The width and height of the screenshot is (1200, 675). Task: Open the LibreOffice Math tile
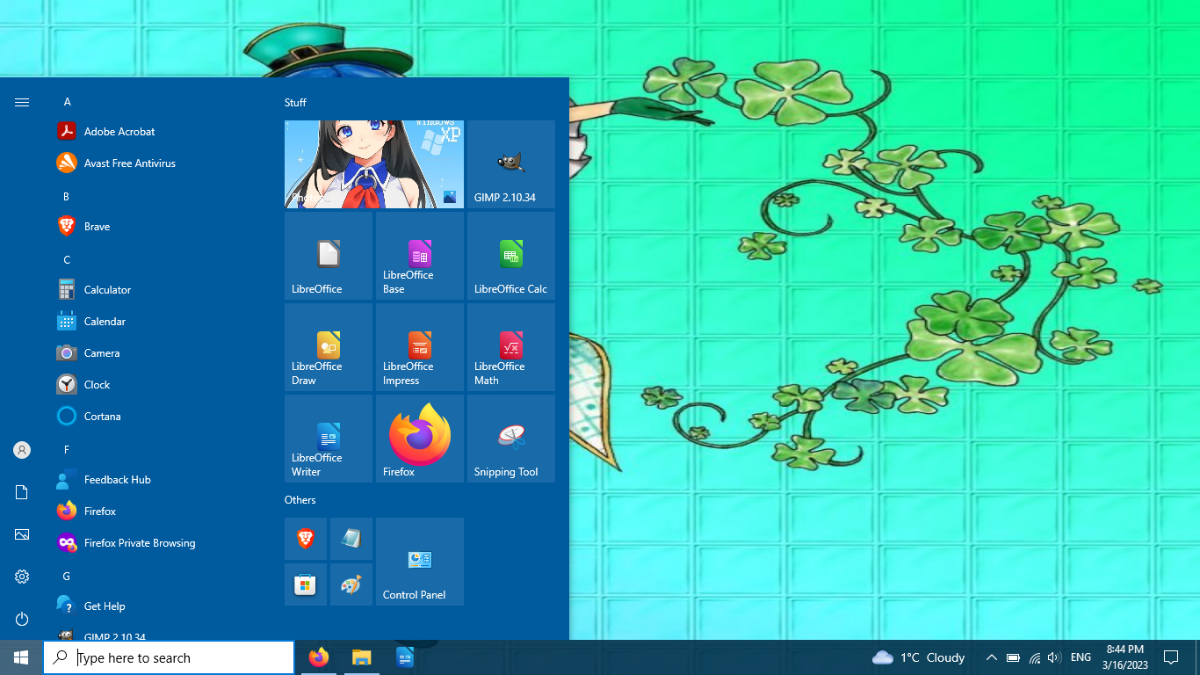coord(511,347)
